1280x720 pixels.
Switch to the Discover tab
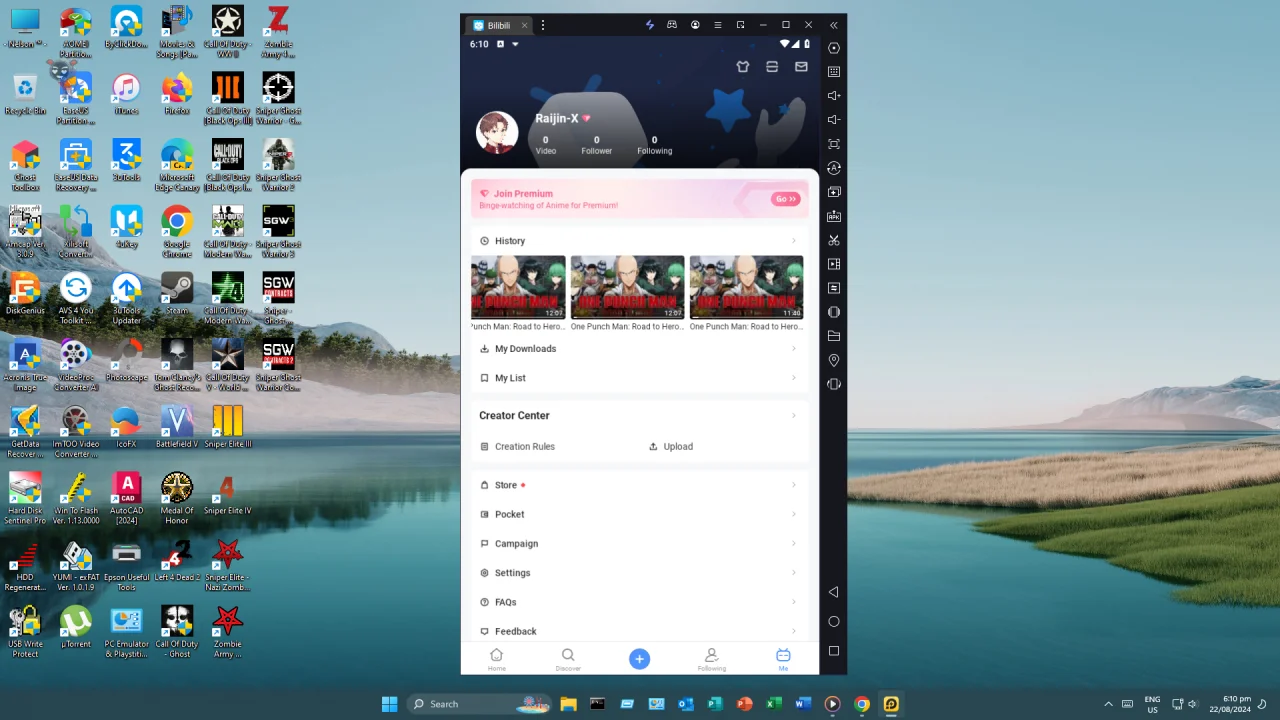pos(568,659)
